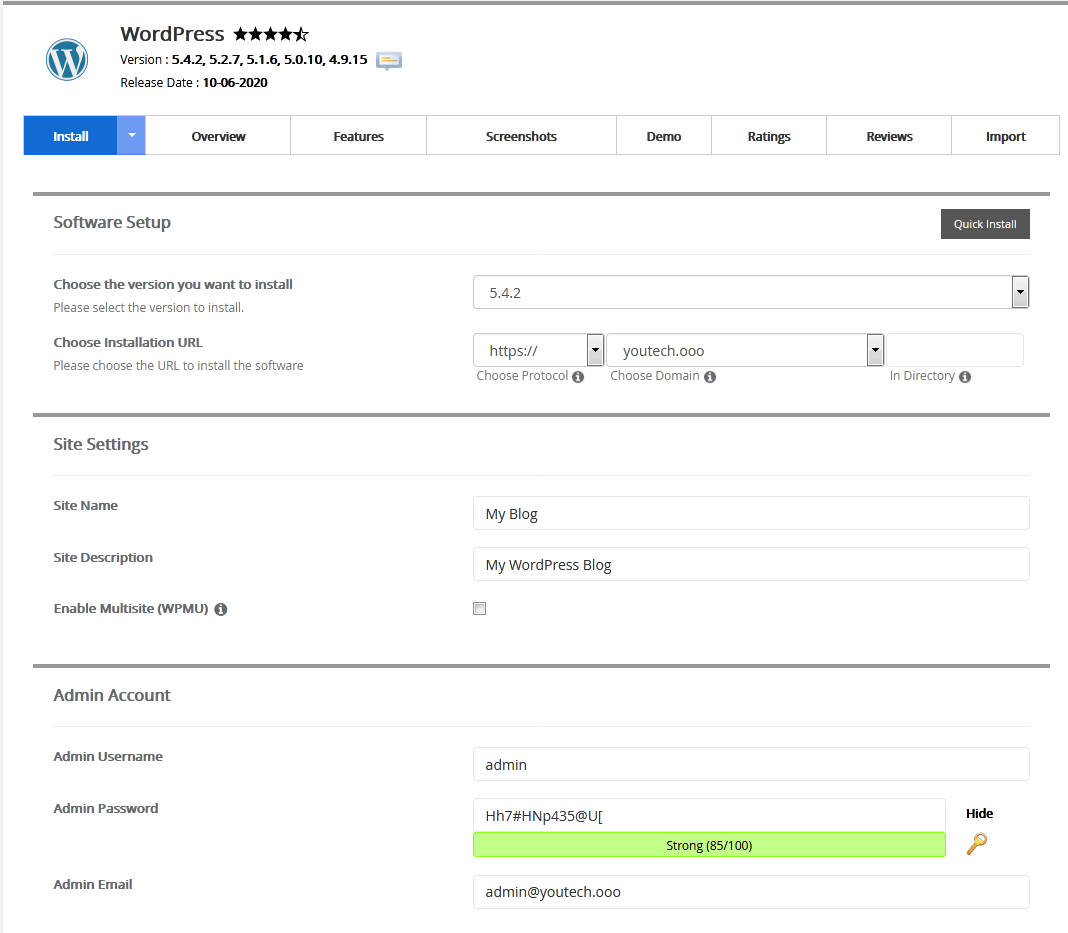Screen dimensions: 1068x933
Task: Click the Admin Username field
Action: pos(751,764)
